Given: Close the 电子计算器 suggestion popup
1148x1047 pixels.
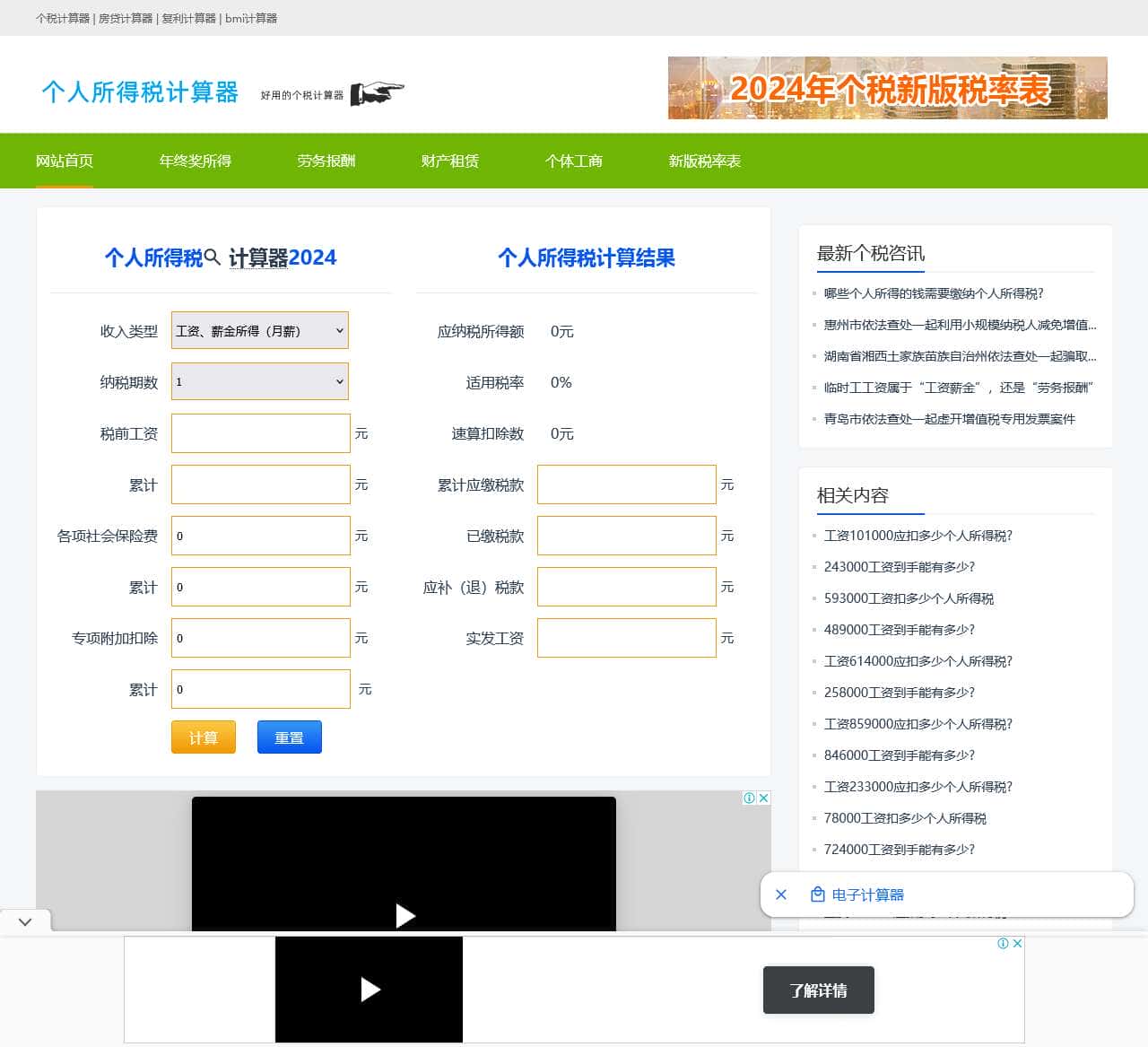Looking at the screenshot, I should tap(781, 894).
